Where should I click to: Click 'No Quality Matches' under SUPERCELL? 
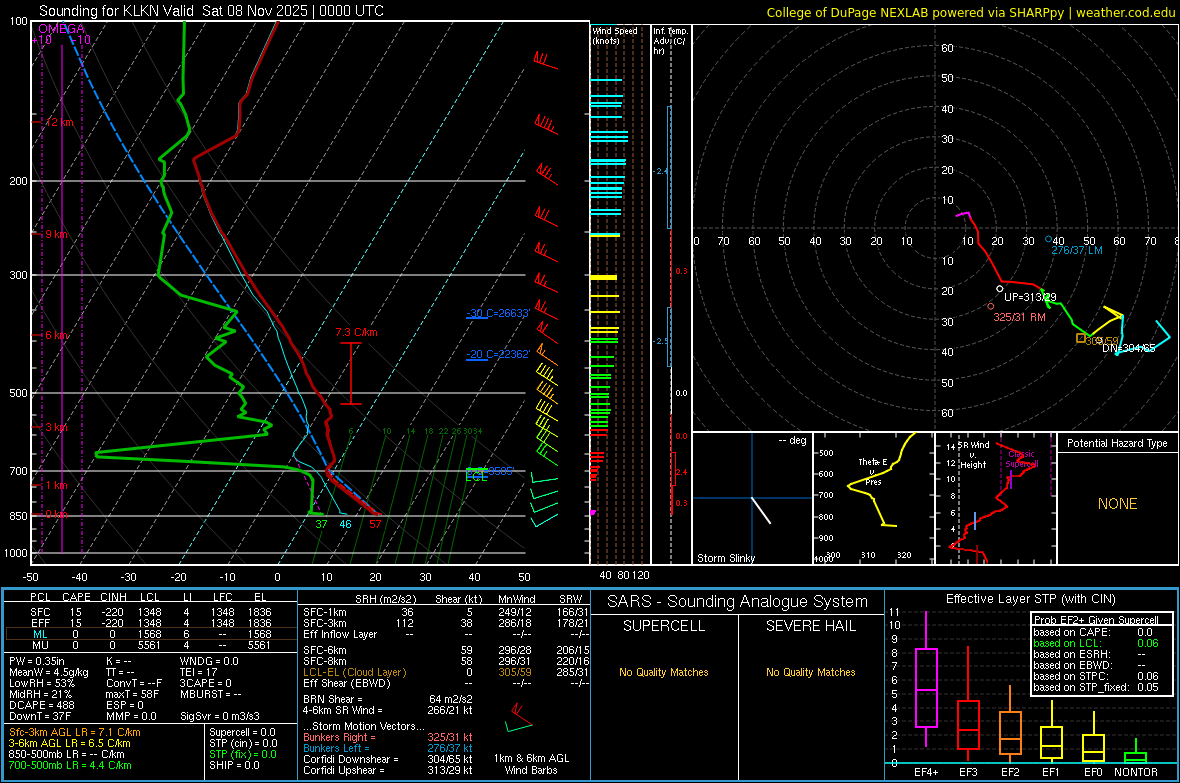pyautogui.click(x=664, y=672)
